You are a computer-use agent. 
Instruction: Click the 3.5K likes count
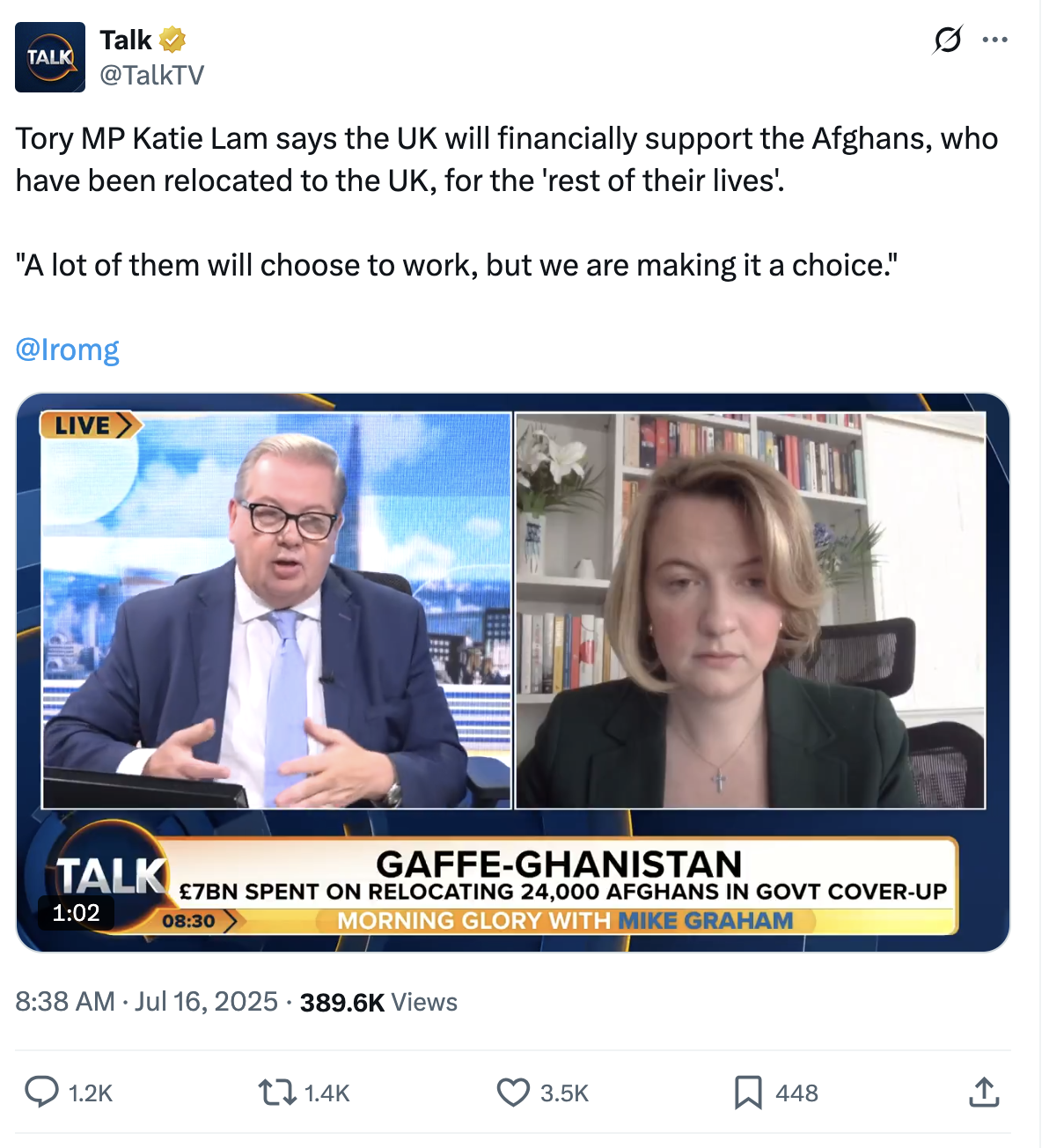[564, 1093]
